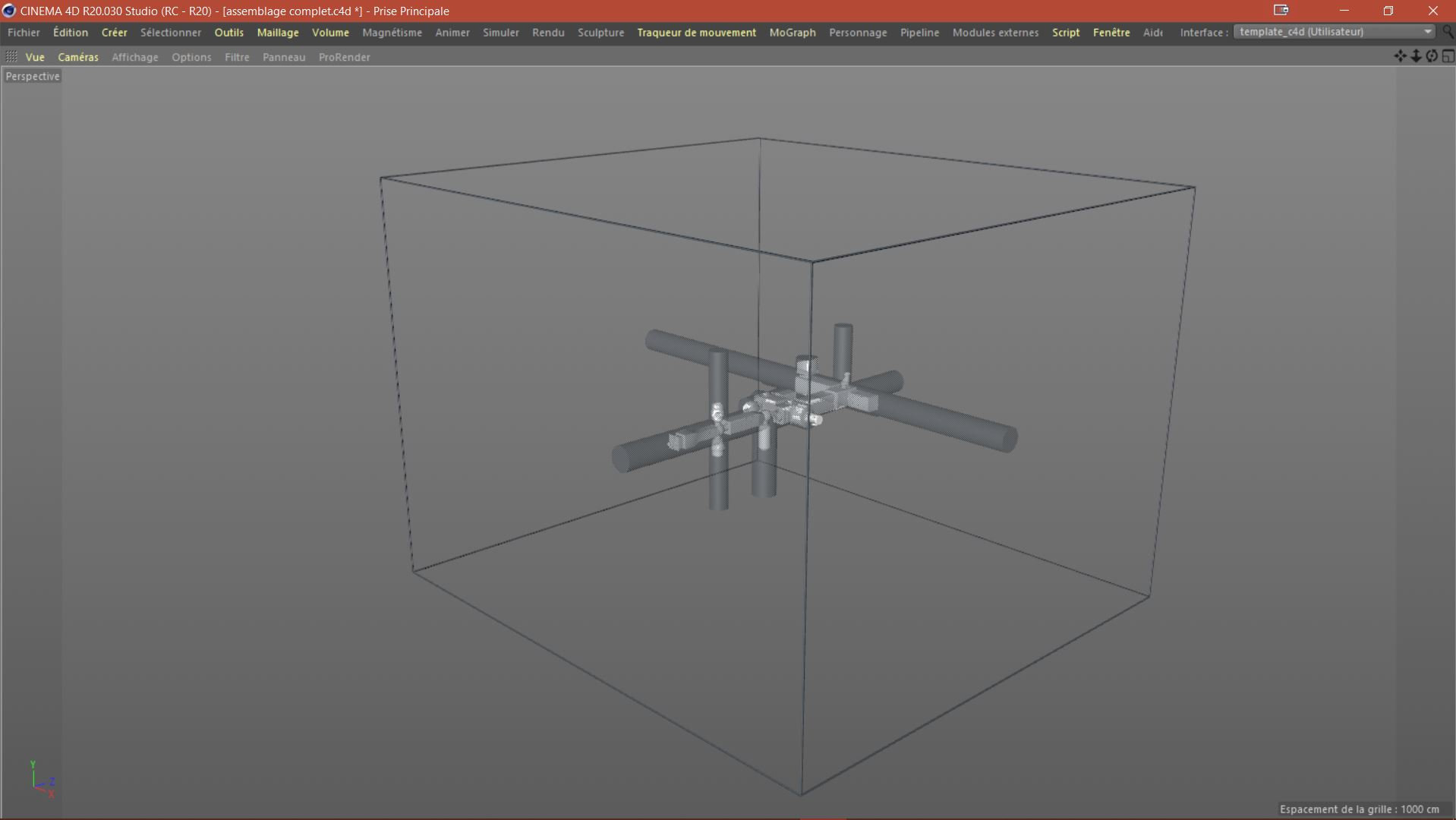Click the viewport dolly zoom arrows icon
The height and width of the screenshot is (820, 1456).
click(x=1416, y=56)
